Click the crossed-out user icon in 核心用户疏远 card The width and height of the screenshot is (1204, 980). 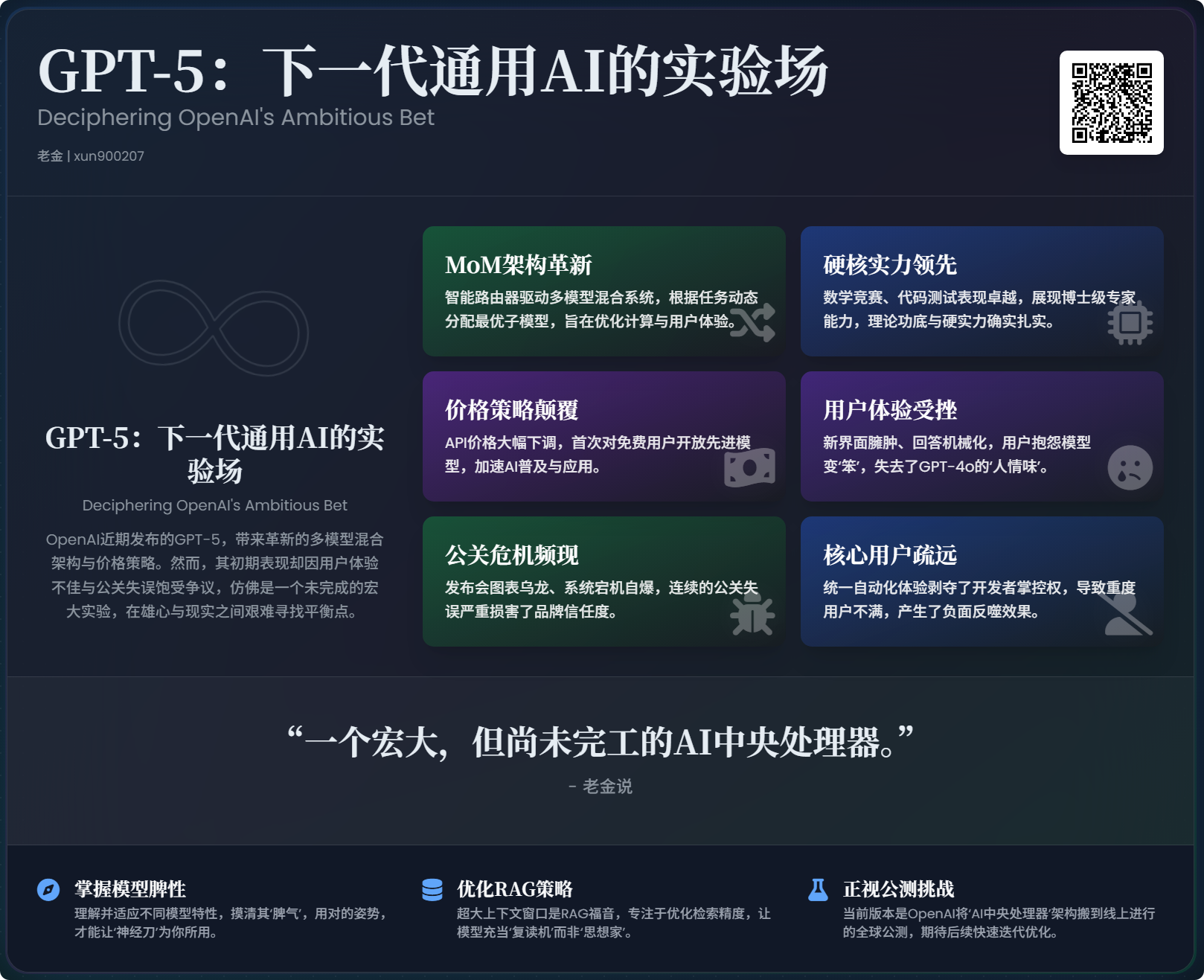click(x=1128, y=612)
